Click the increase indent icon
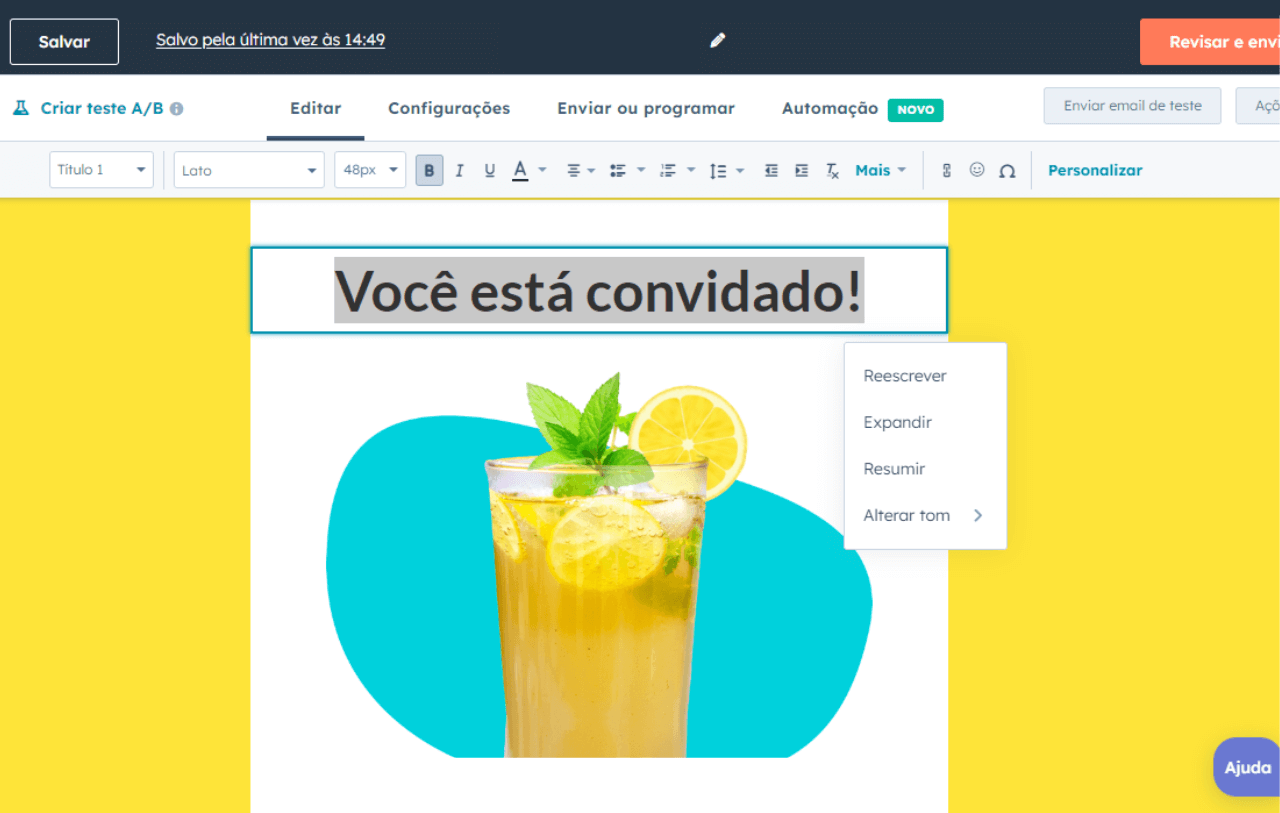 pyautogui.click(x=801, y=170)
